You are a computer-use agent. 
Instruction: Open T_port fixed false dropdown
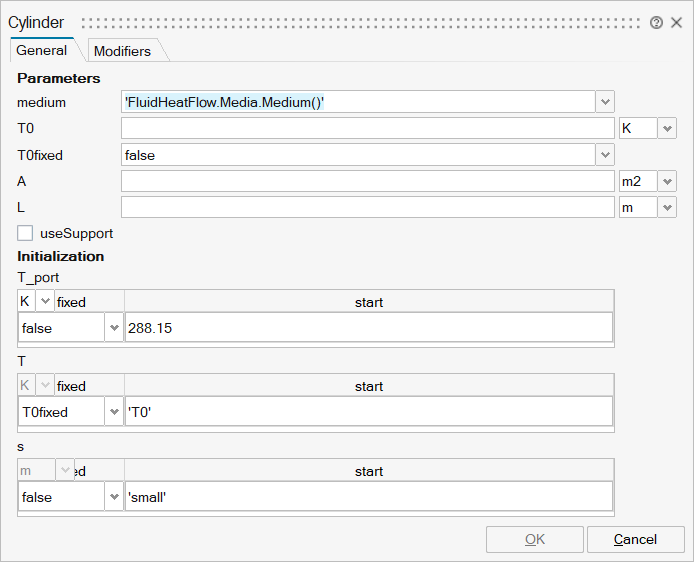pos(113,328)
